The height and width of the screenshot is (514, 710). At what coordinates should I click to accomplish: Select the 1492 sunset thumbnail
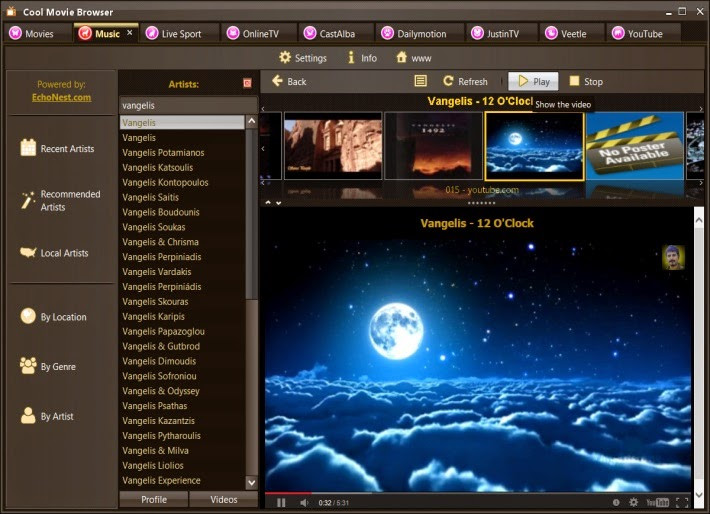click(x=433, y=146)
